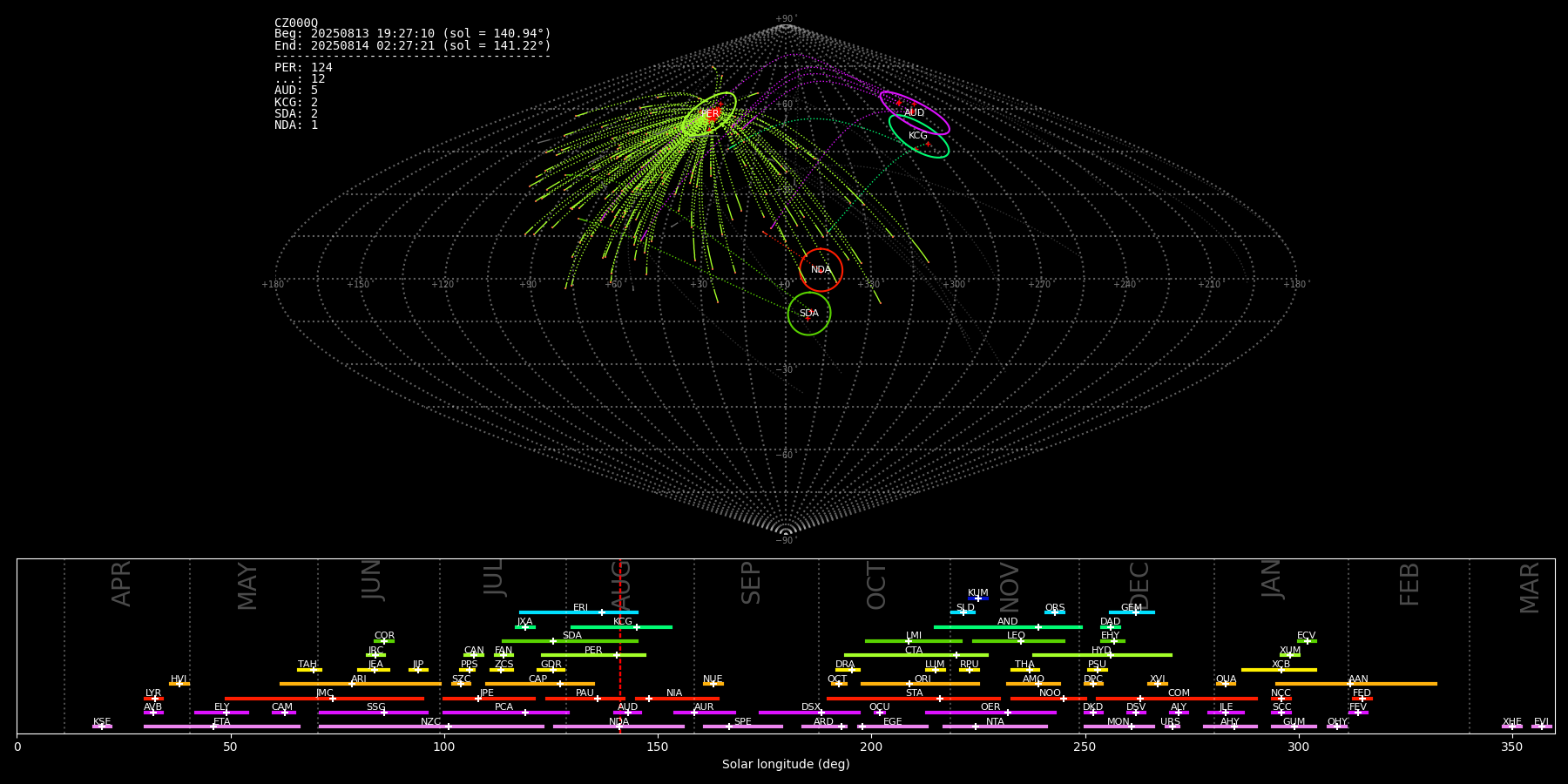This screenshot has width=1568, height=784.
Task: Click the AUD shower bar in the timeline
Action: click(627, 713)
